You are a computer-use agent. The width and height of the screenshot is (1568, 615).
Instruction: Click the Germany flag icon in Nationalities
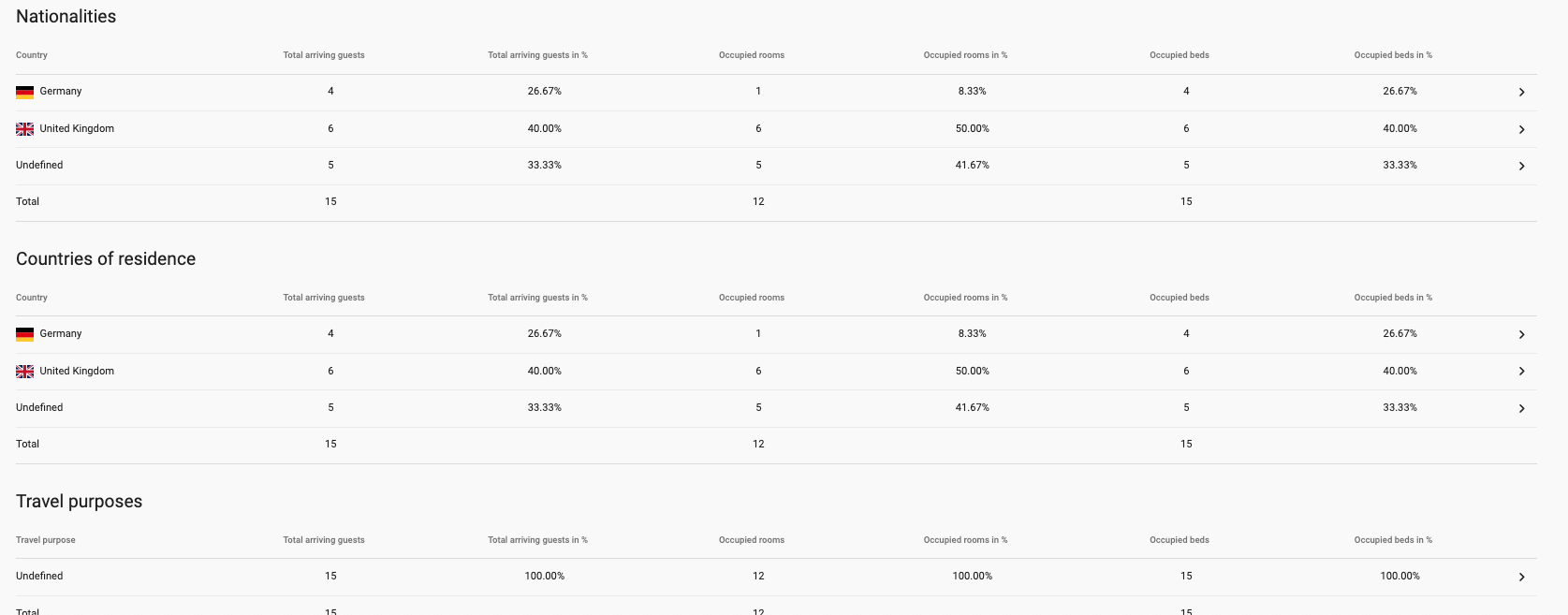pos(25,92)
